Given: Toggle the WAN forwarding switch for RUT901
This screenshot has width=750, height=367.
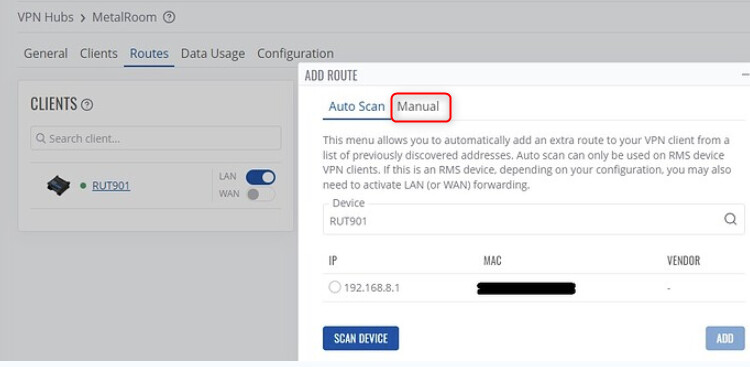Looking at the screenshot, I should click(x=261, y=194).
